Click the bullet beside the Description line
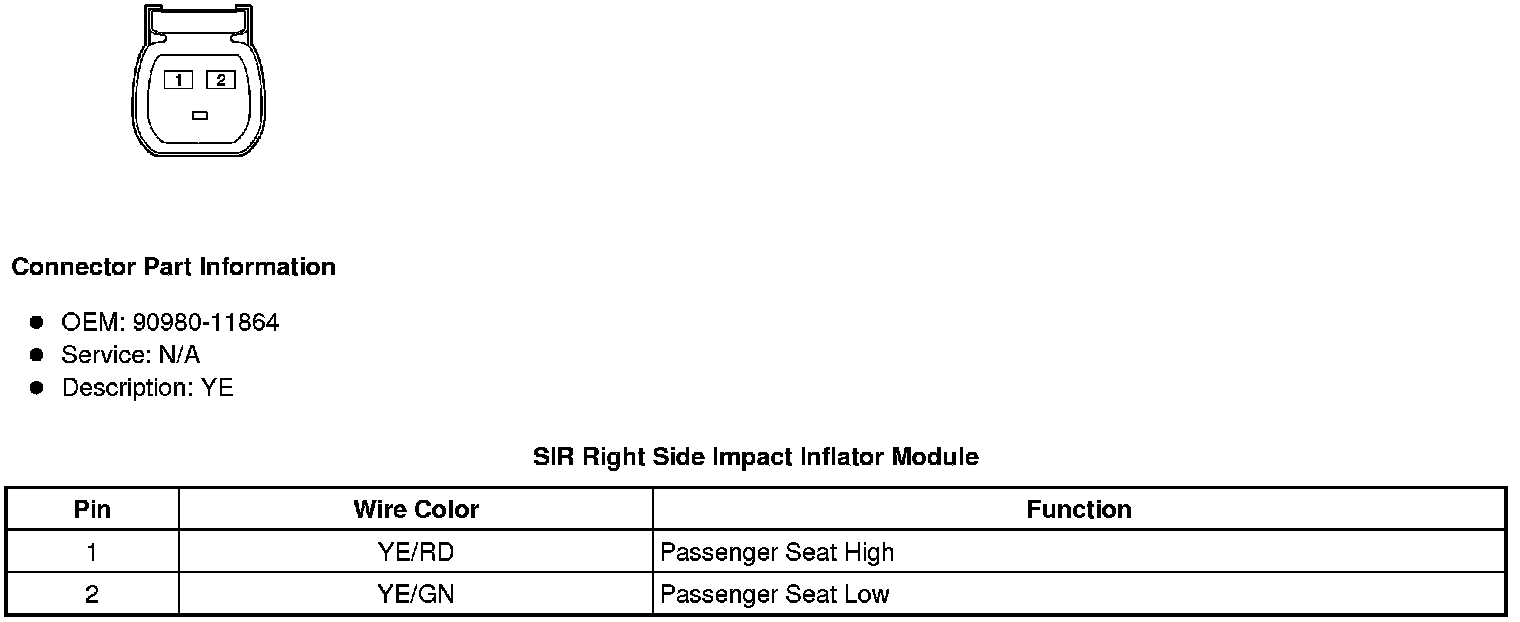Image resolution: width=1520 pixels, height=622 pixels. tap(37, 387)
